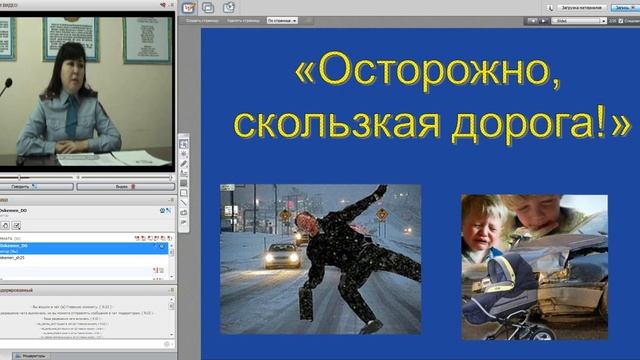Open the polling response icon
Viewport: 640px width, 360px height.
click(16, 225)
